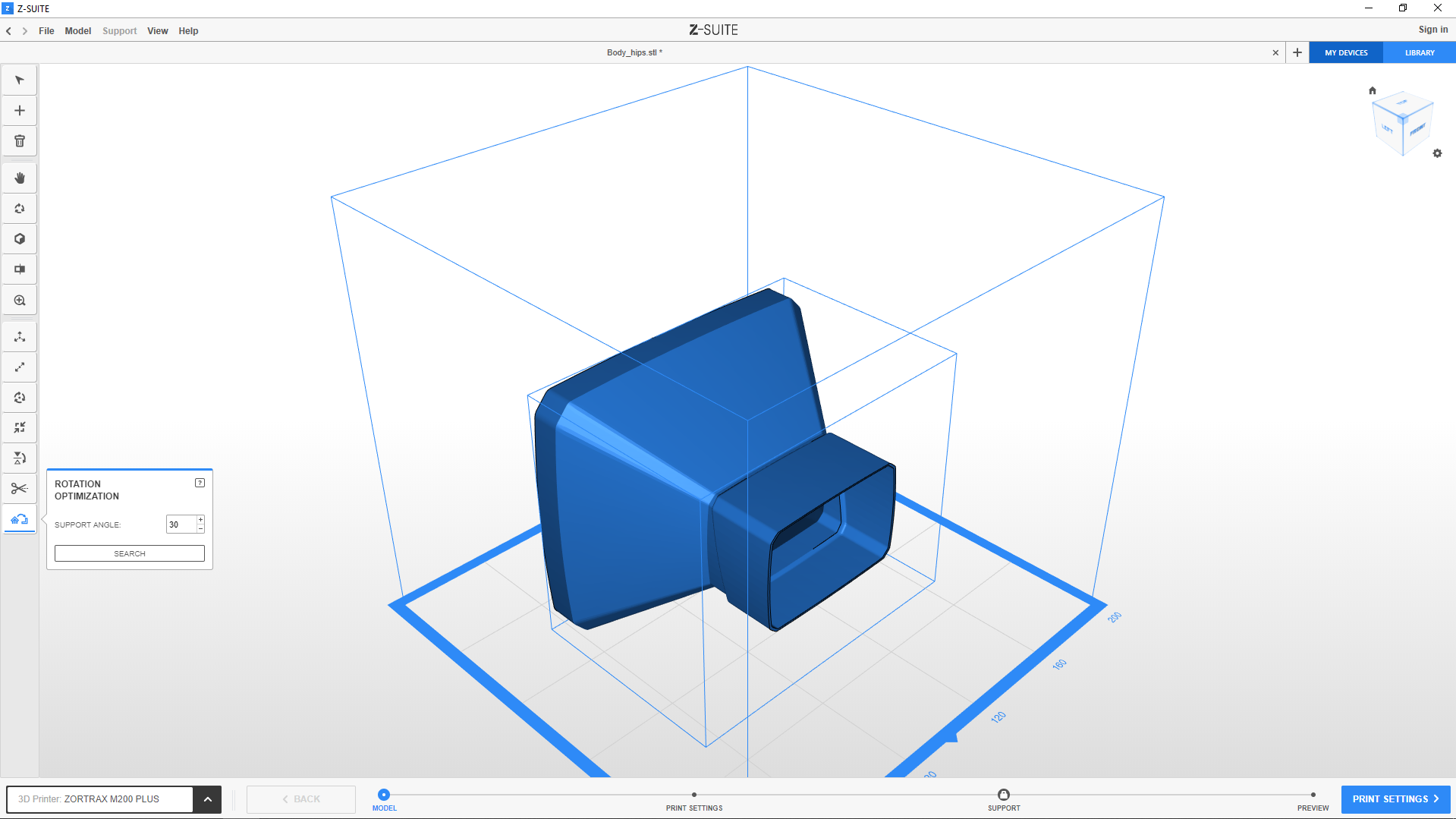Image resolution: width=1456 pixels, height=819 pixels.
Task: Increase support angle with plus stepper
Action: 200,520
